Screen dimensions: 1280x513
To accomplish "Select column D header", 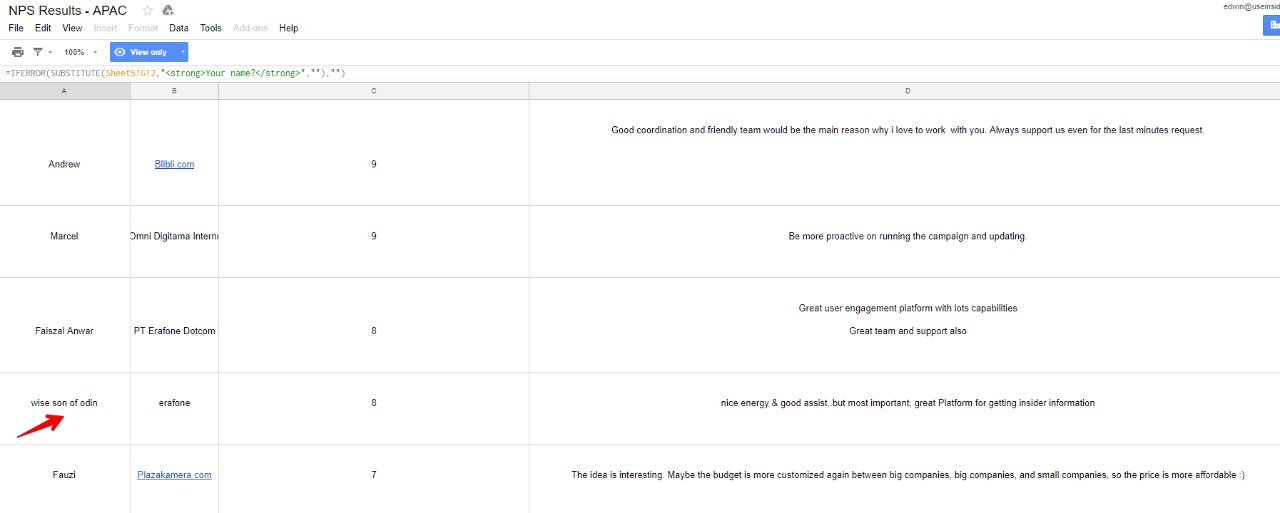I will 907,91.
